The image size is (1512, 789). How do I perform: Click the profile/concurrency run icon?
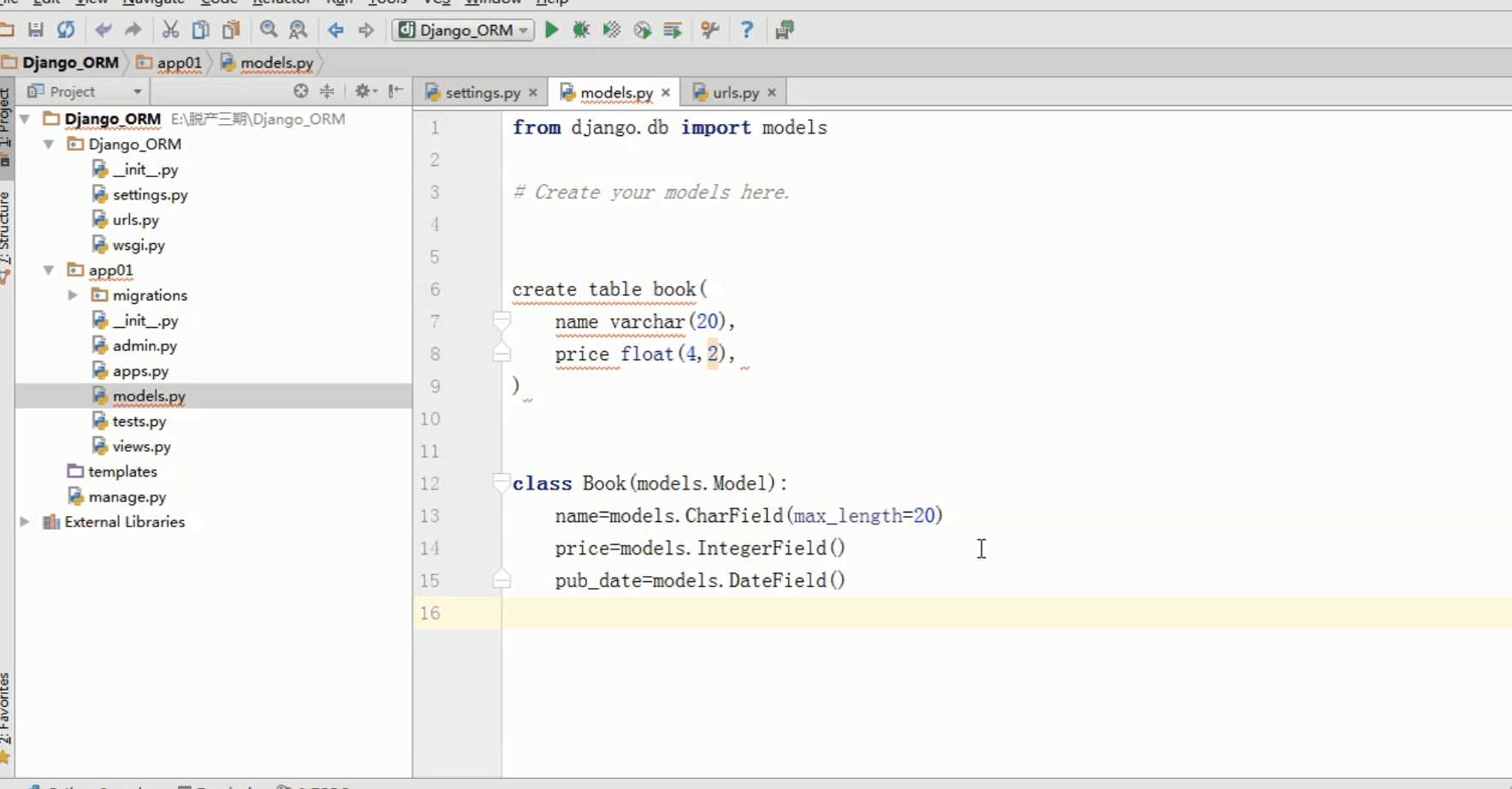point(643,30)
